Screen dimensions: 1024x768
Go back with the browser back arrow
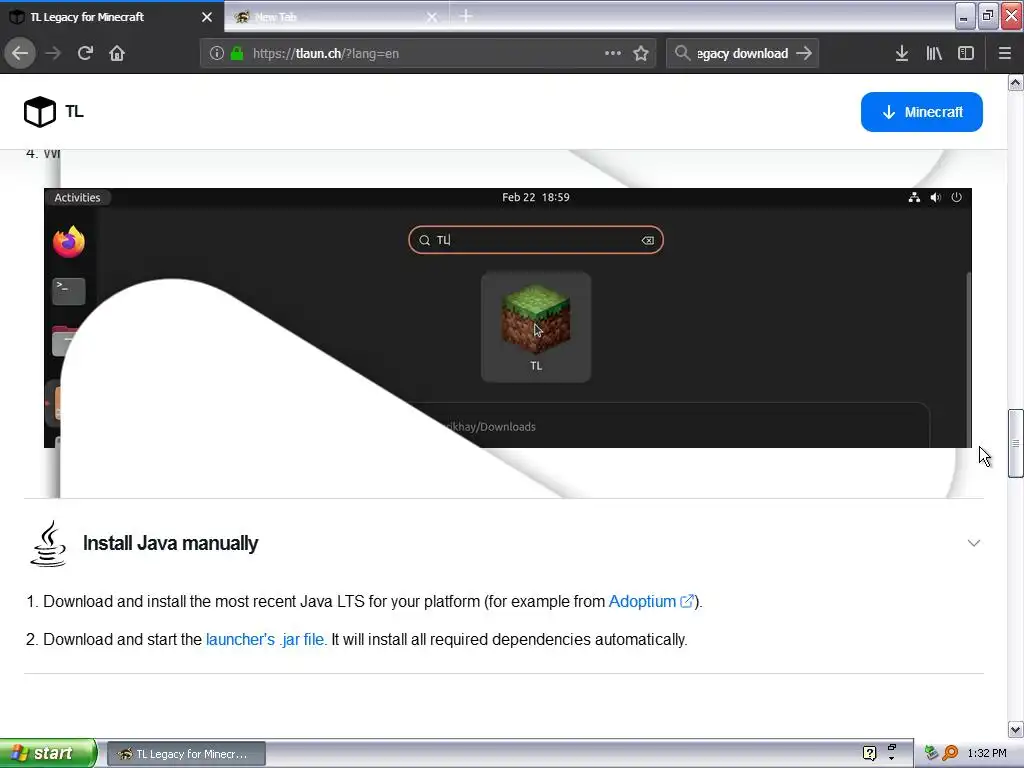[x=20, y=53]
